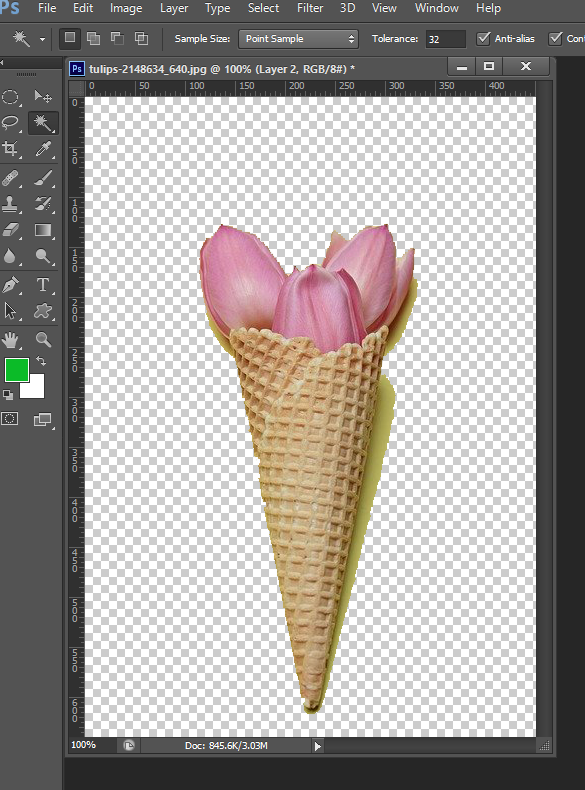Open the 3D menu
The width and height of the screenshot is (585, 790).
pyautogui.click(x=348, y=8)
